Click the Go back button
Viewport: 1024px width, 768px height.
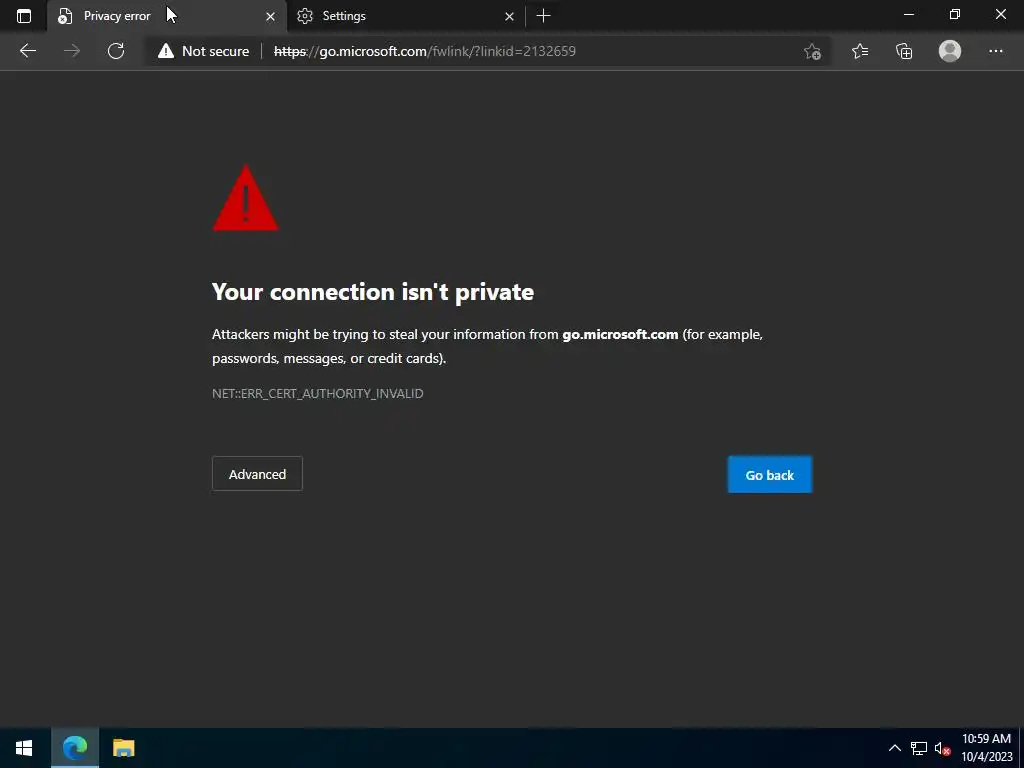point(770,475)
